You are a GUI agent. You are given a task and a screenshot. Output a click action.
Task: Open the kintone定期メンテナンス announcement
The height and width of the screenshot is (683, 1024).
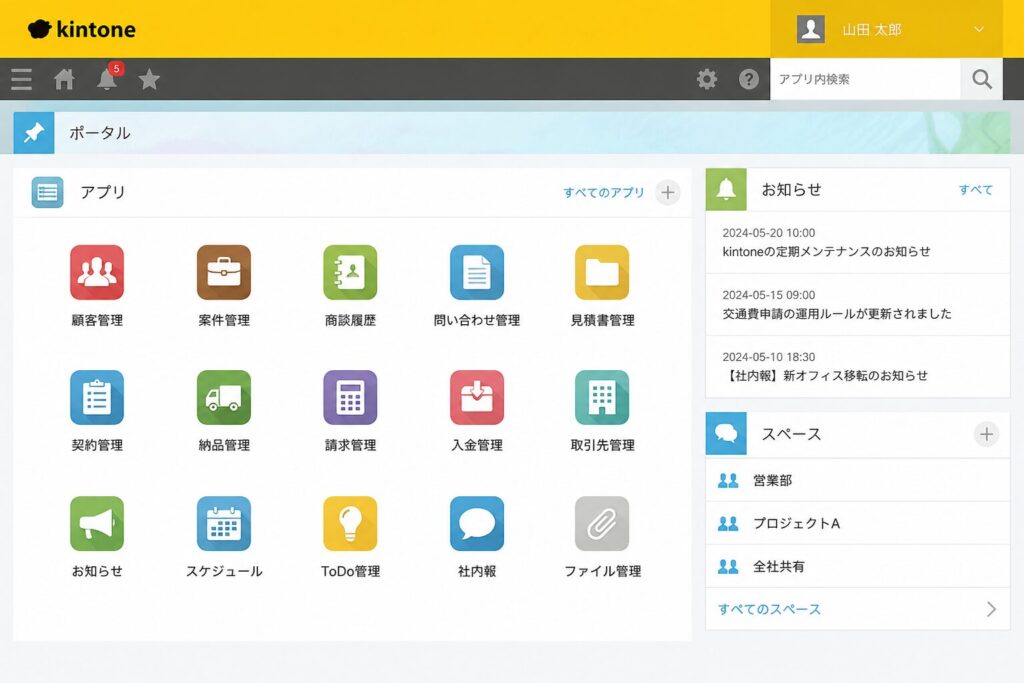[826, 251]
